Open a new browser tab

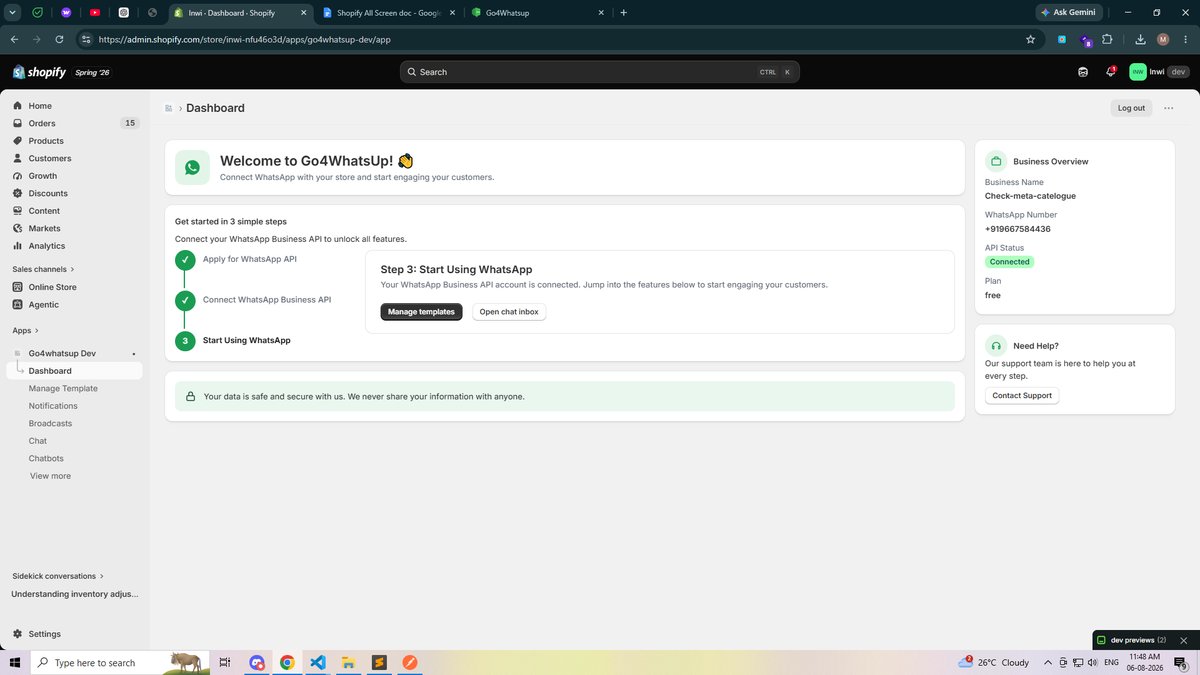point(623,13)
